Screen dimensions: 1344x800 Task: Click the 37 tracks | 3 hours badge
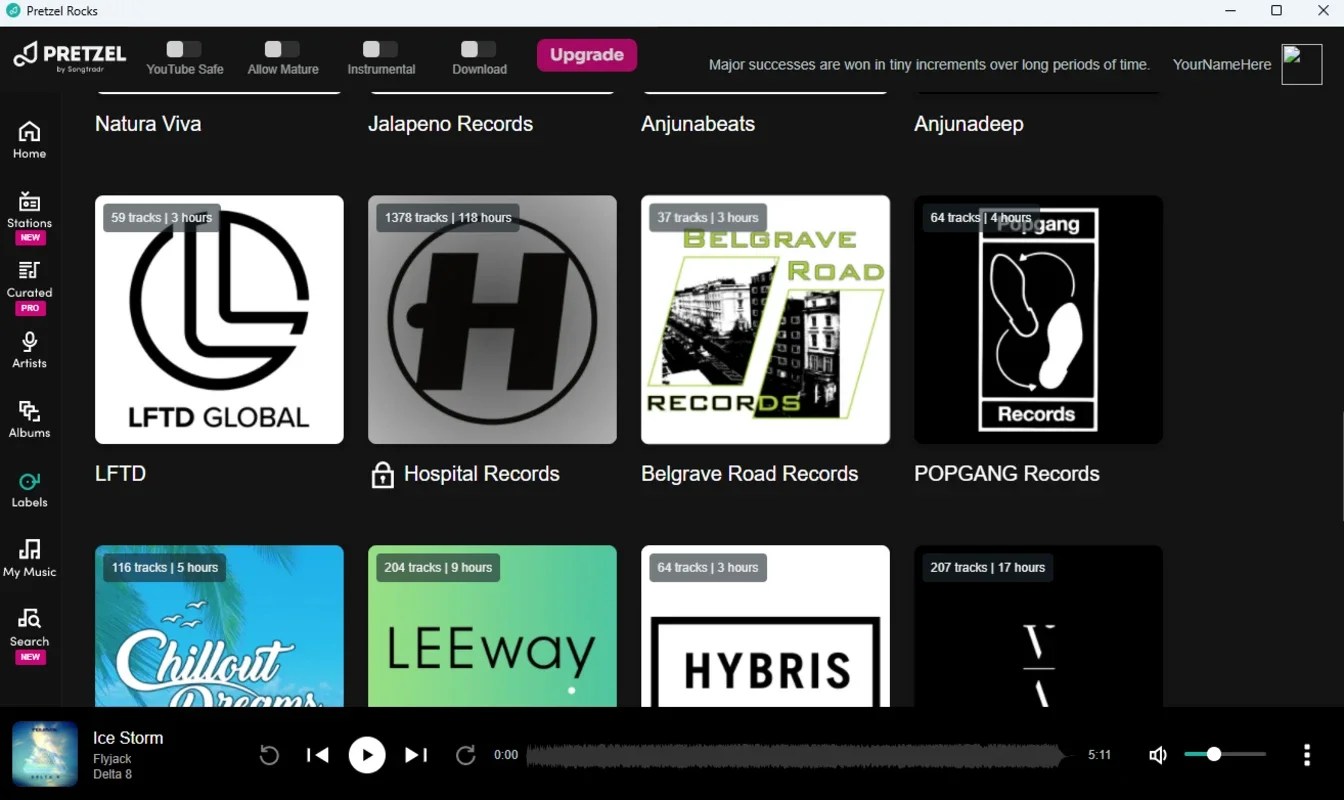point(708,217)
